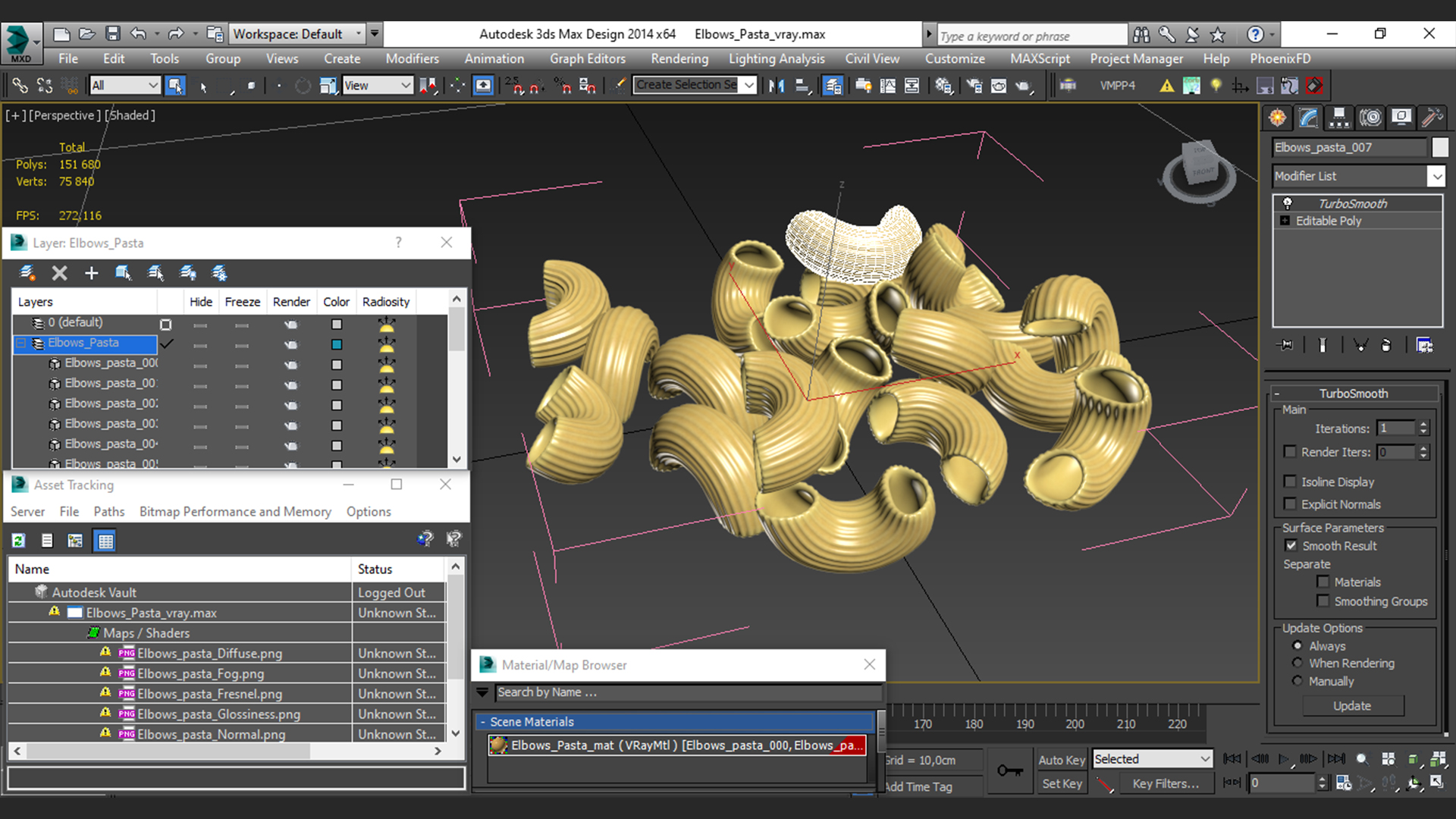Open the Selected key filter dropdown
The width and height of the screenshot is (1456, 819).
[x=1152, y=759]
